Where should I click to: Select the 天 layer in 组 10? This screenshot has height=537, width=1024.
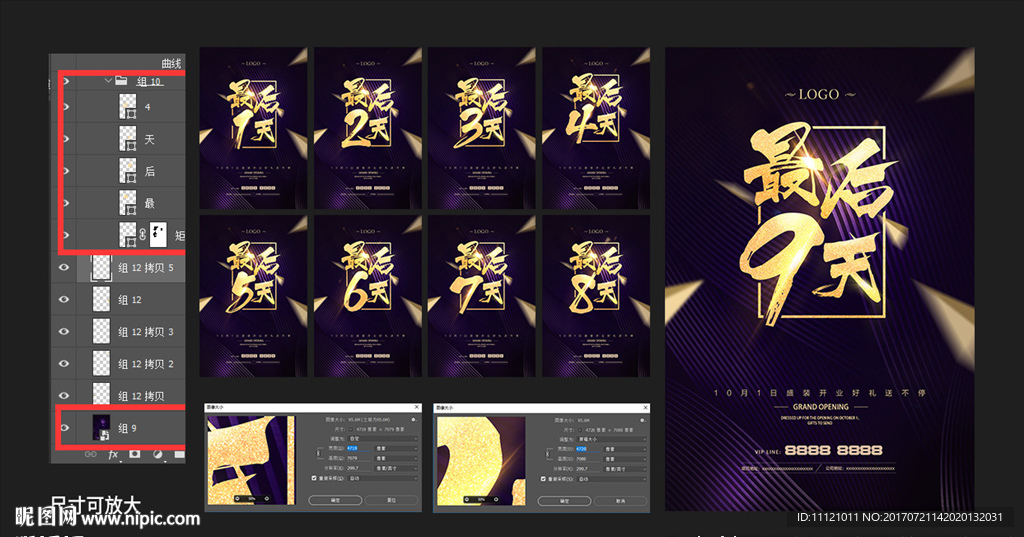pos(150,139)
